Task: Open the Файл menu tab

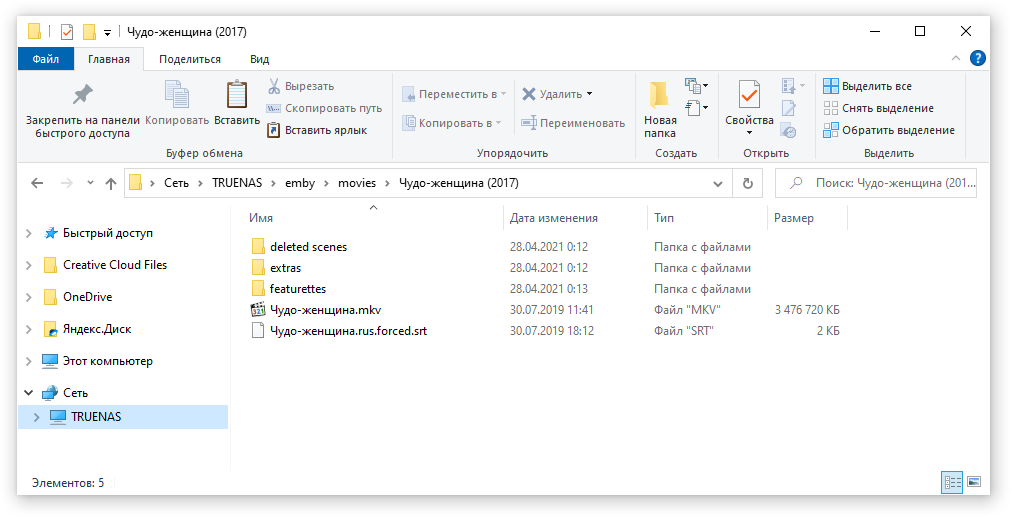Action: (46, 59)
